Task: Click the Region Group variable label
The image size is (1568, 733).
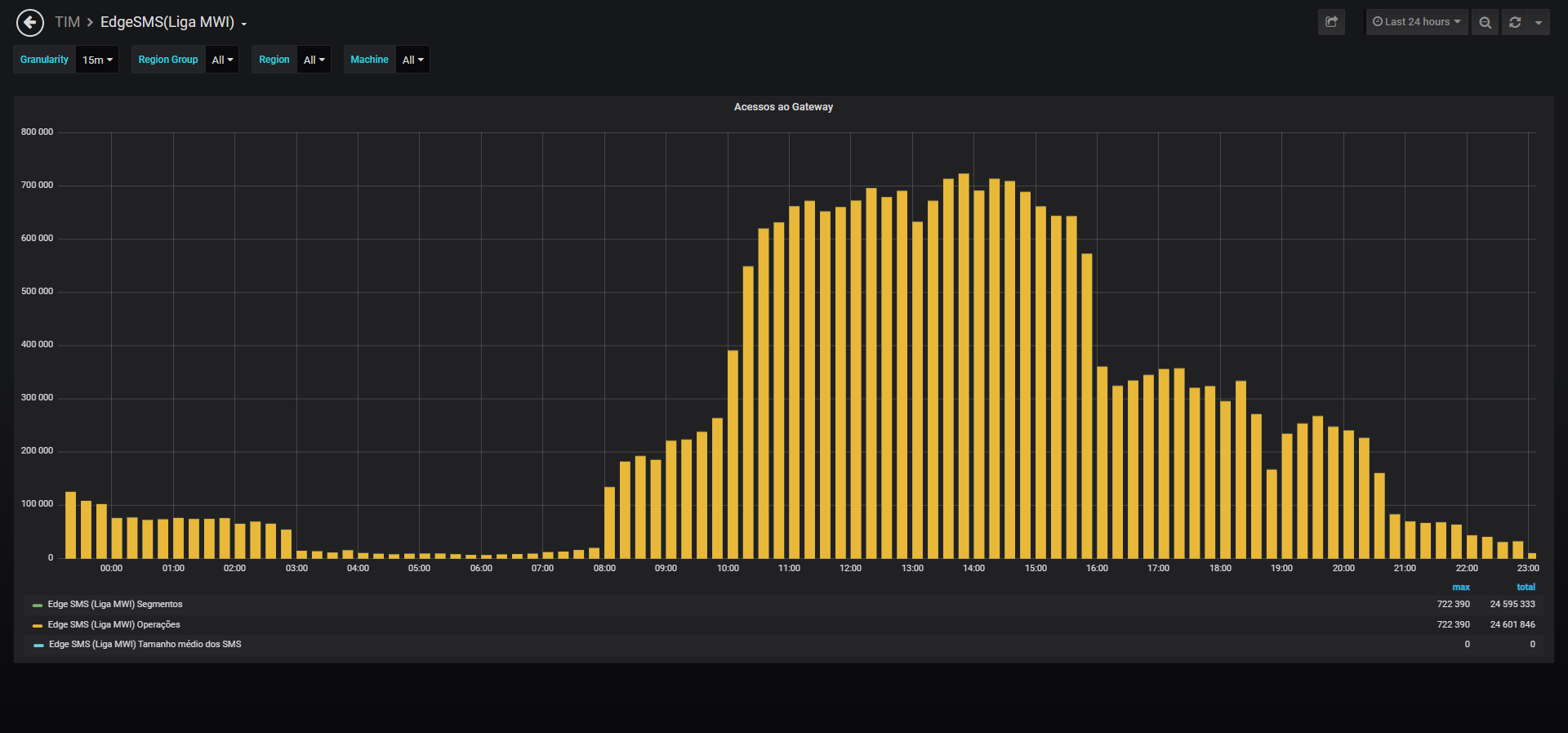Action: coord(168,60)
